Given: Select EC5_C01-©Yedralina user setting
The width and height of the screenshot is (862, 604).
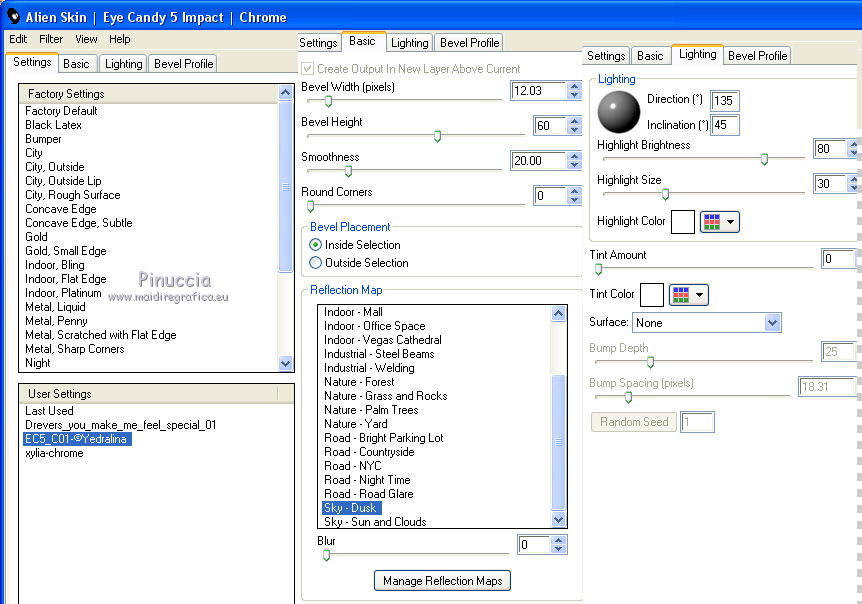Looking at the screenshot, I should pos(77,439).
